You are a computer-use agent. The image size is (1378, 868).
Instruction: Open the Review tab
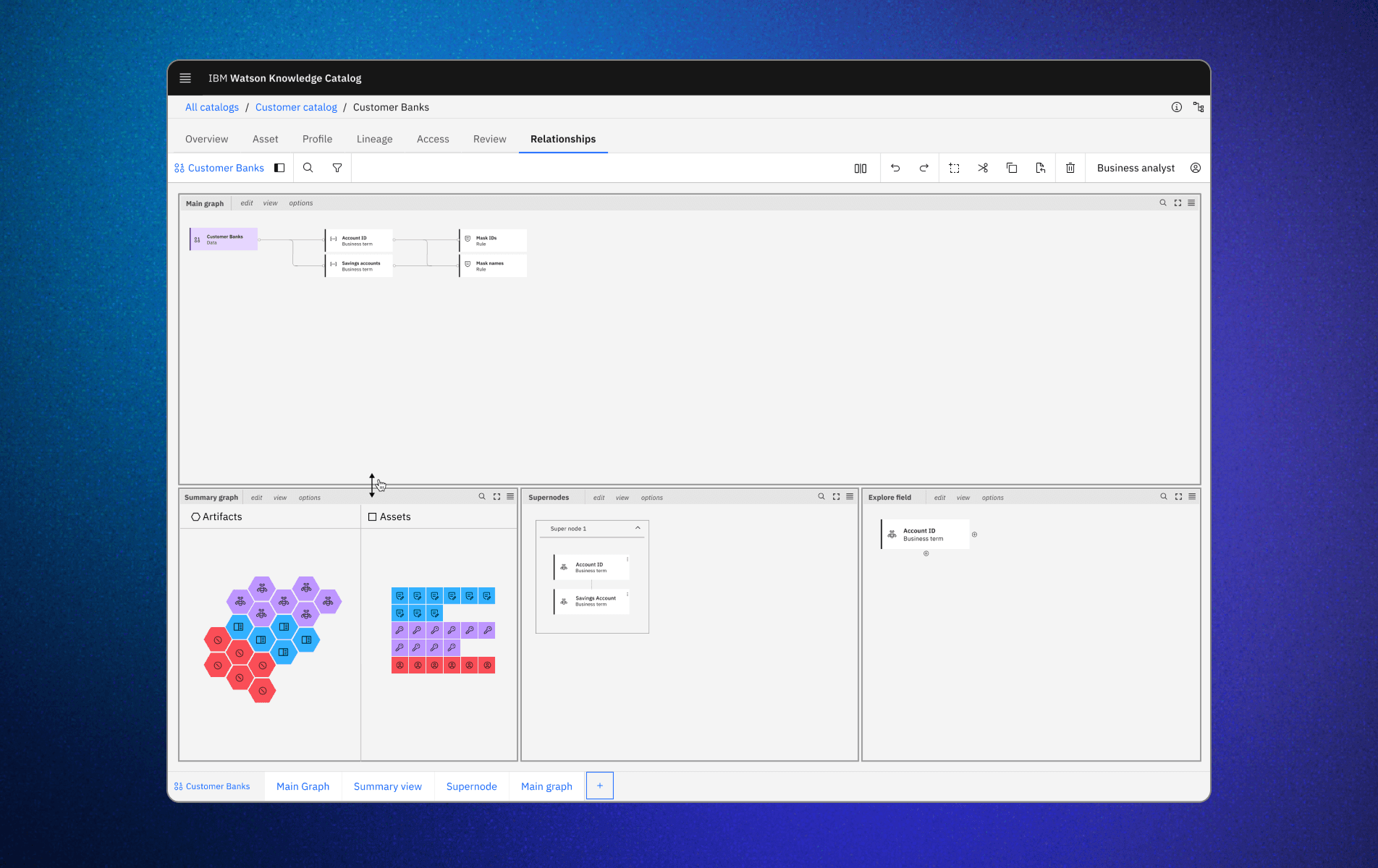point(490,139)
